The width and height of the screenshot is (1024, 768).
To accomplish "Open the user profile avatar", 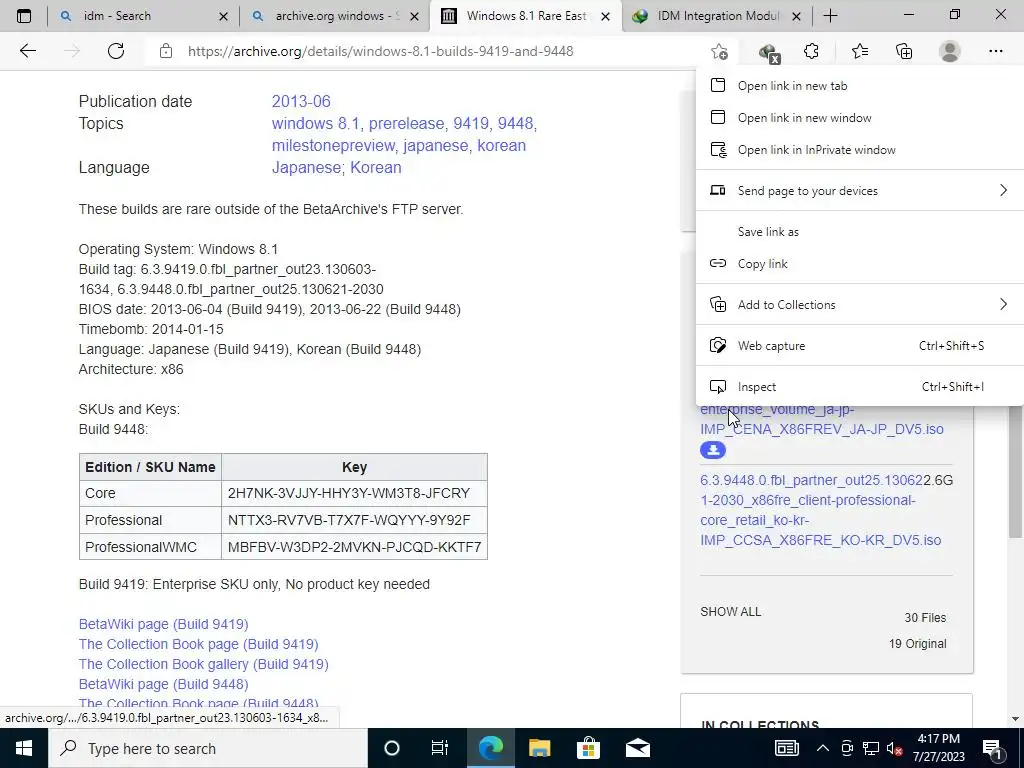I will click(950, 51).
